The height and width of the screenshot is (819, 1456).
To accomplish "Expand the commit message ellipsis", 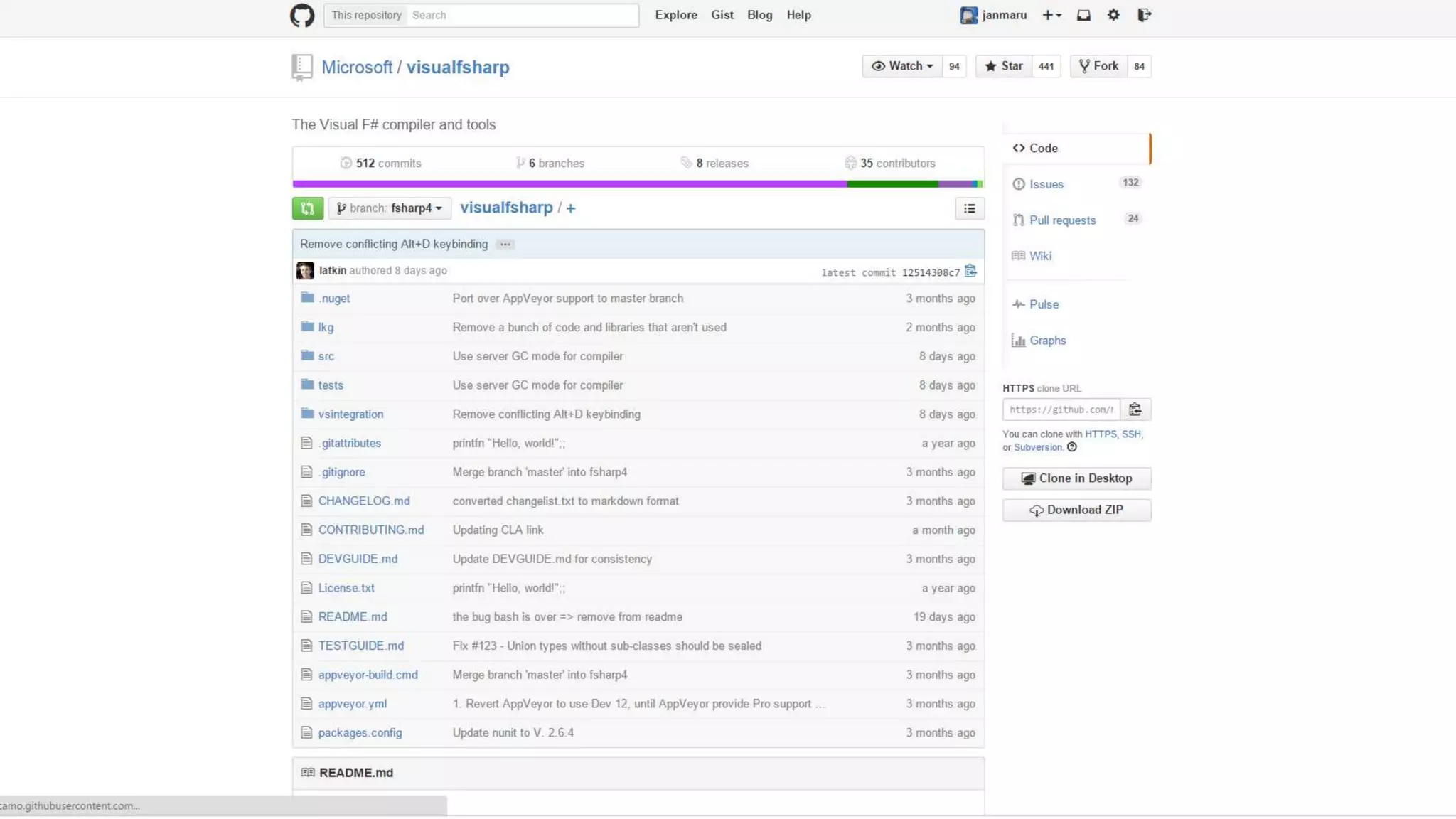I will (505, 245).
